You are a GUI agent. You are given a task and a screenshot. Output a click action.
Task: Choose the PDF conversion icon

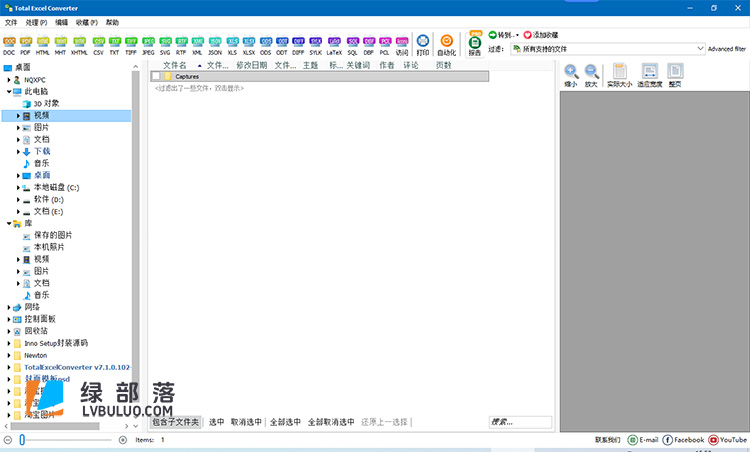click(26, 45)
